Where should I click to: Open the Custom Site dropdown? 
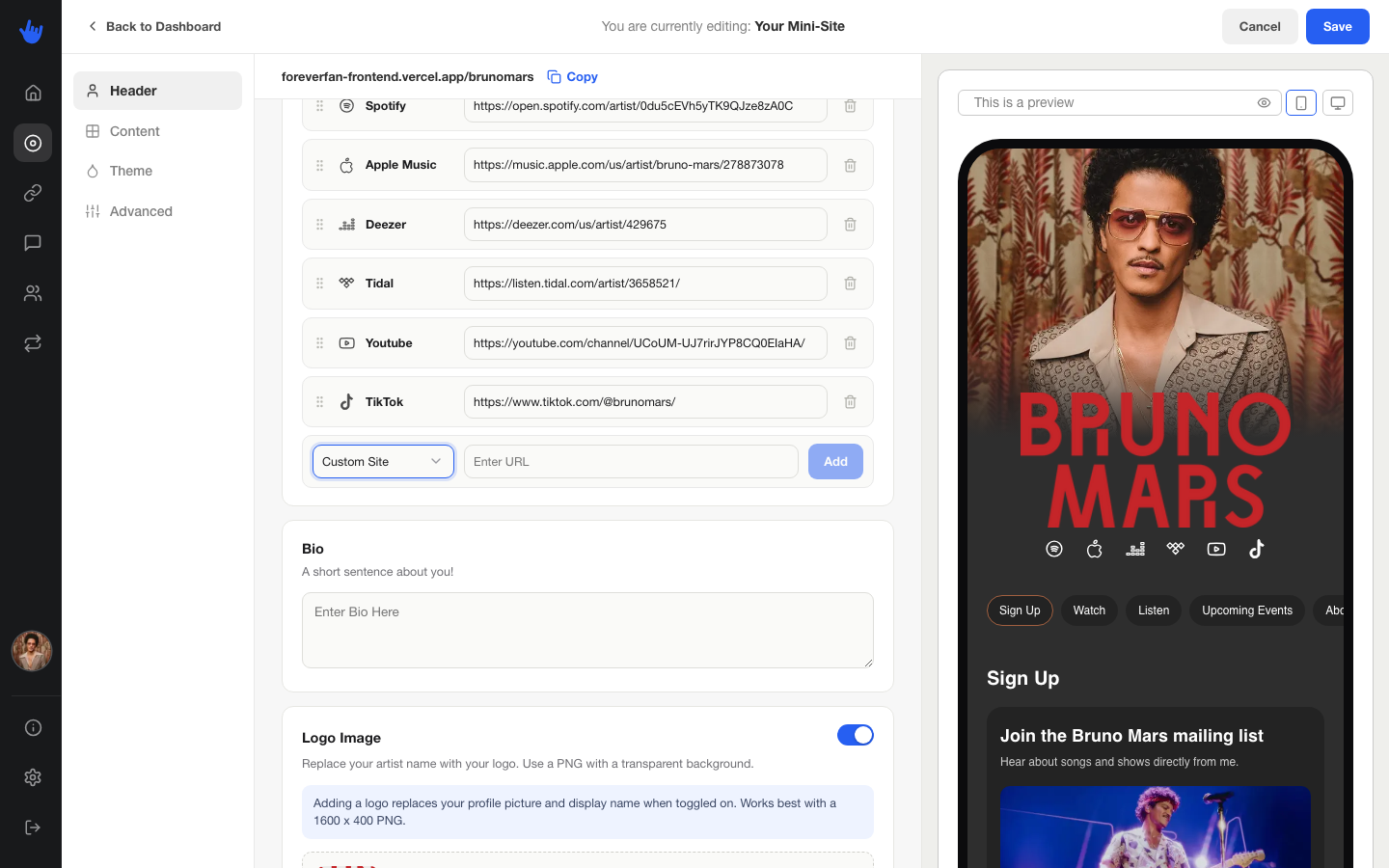(383, 461)
